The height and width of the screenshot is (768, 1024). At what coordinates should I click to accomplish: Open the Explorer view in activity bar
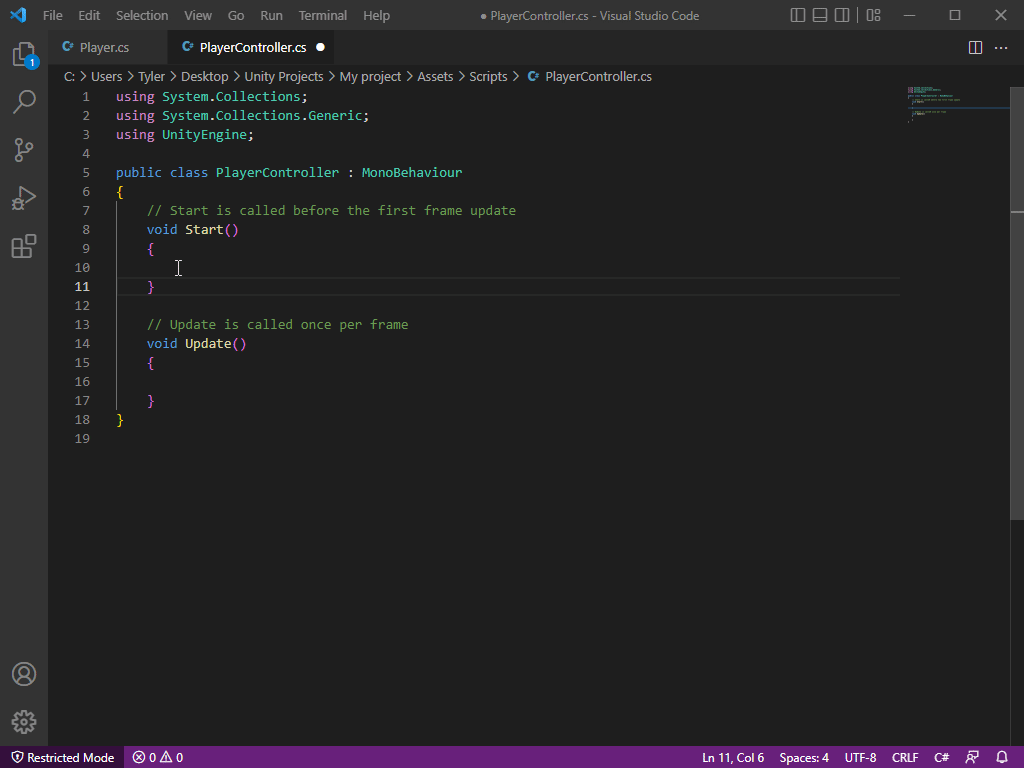[24, 54]
